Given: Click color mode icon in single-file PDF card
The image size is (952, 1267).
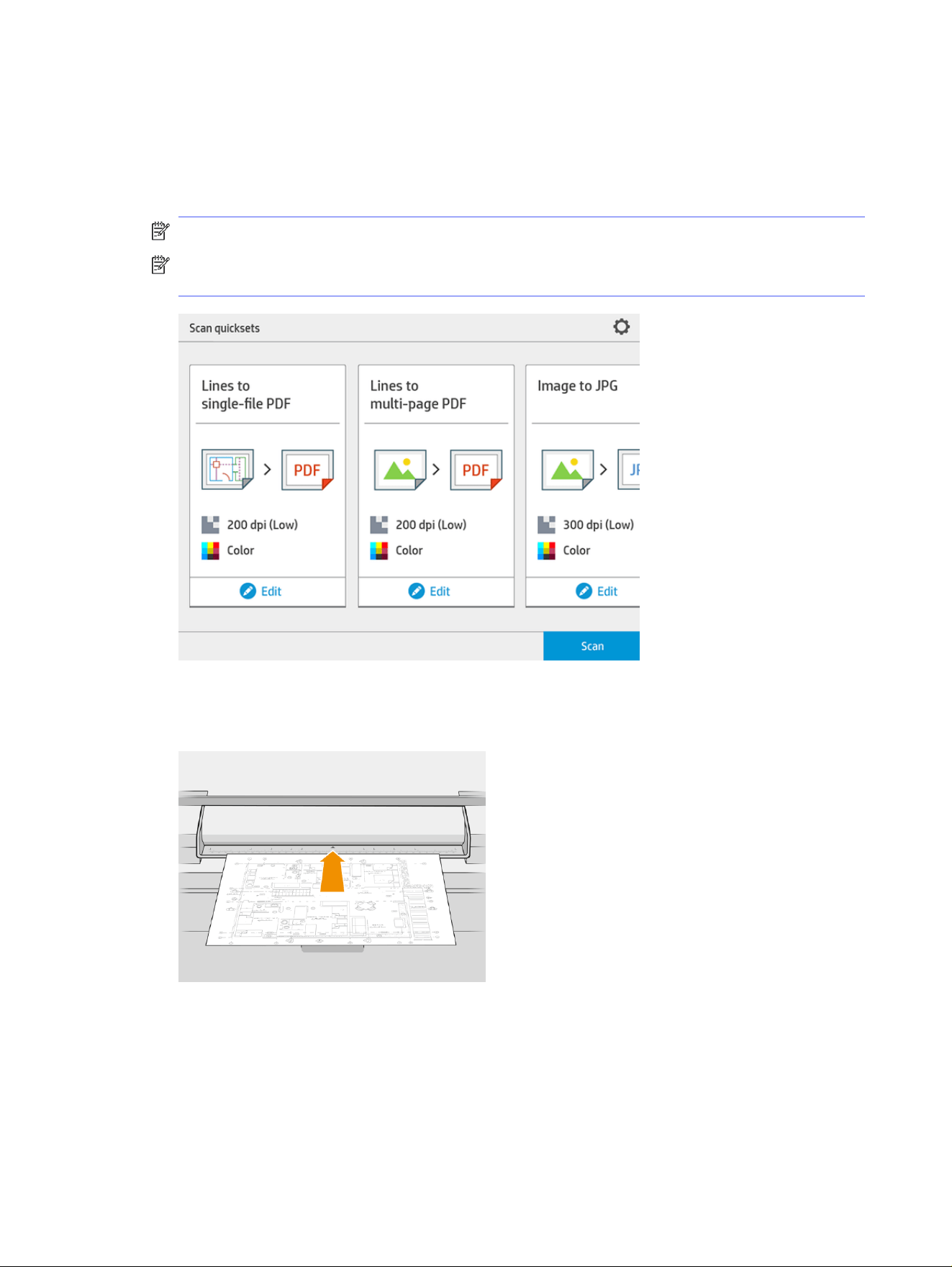Looking at the screenshot, I should click(210, 550).
